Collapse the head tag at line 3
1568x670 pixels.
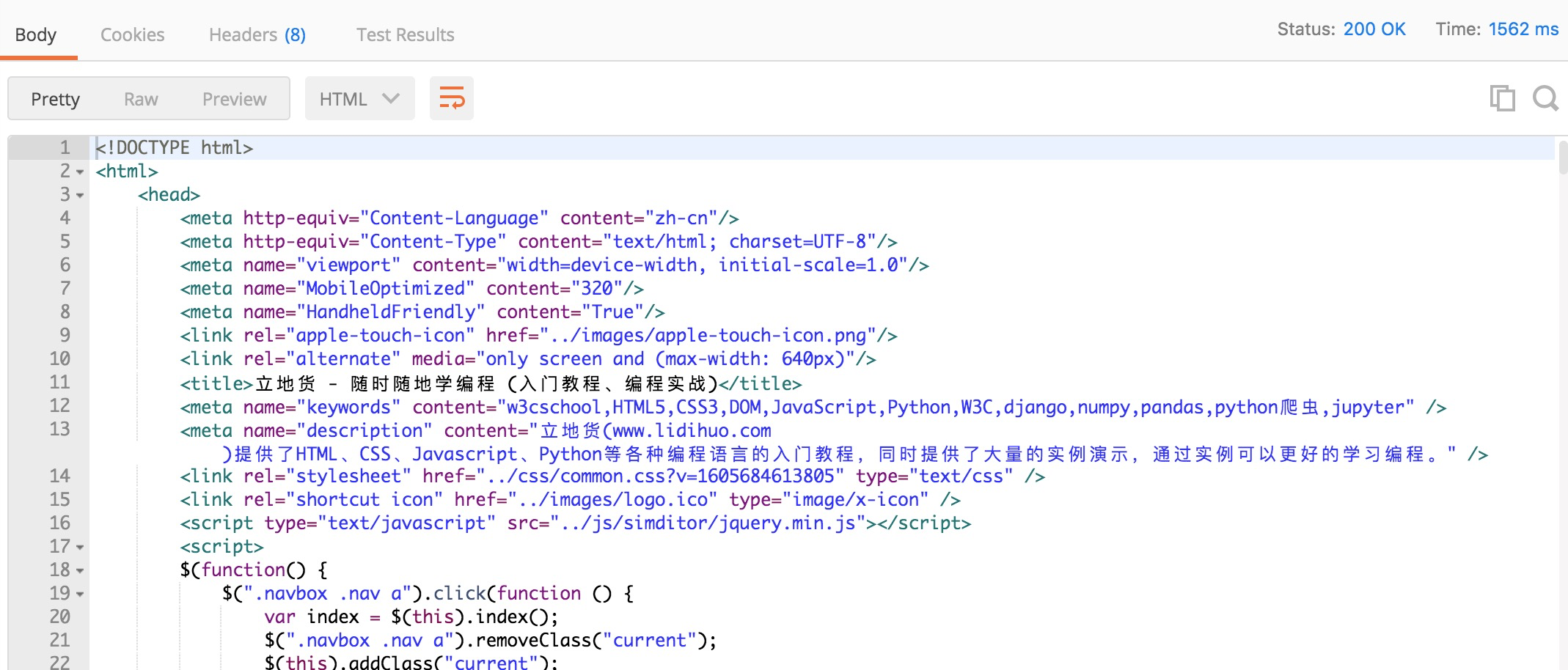coord(80,196)
